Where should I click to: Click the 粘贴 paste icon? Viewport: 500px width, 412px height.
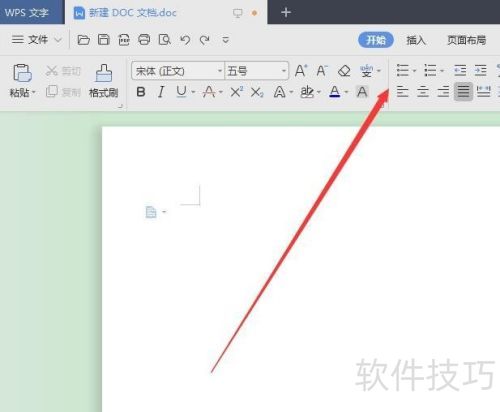pyautogui.click(x=22, y=73)
